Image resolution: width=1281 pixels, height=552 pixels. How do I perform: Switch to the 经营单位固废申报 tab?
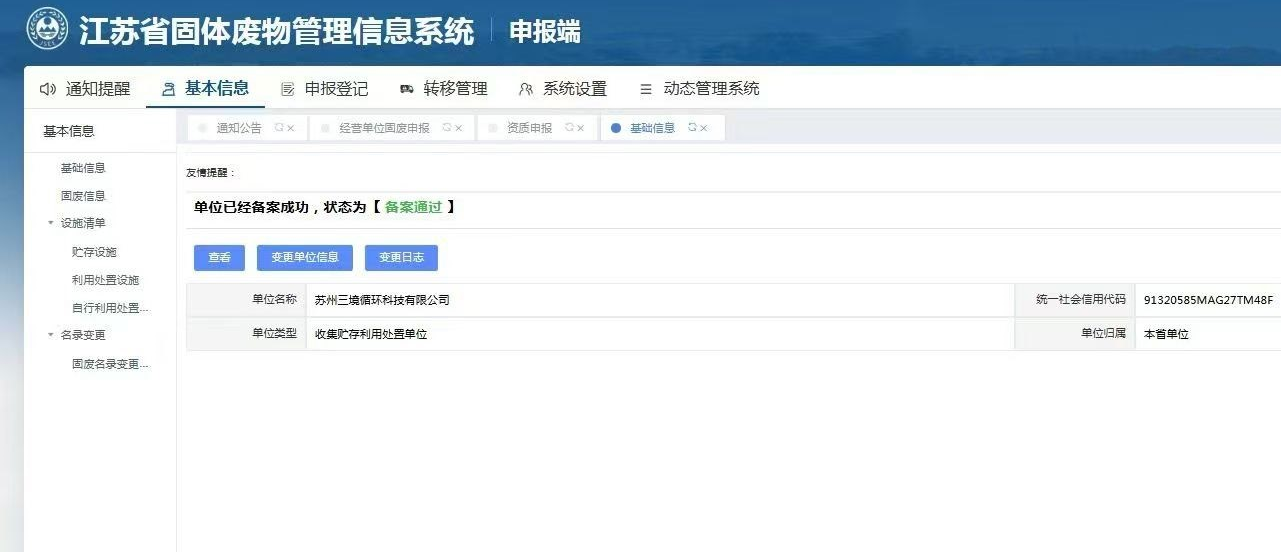point(384,128)
